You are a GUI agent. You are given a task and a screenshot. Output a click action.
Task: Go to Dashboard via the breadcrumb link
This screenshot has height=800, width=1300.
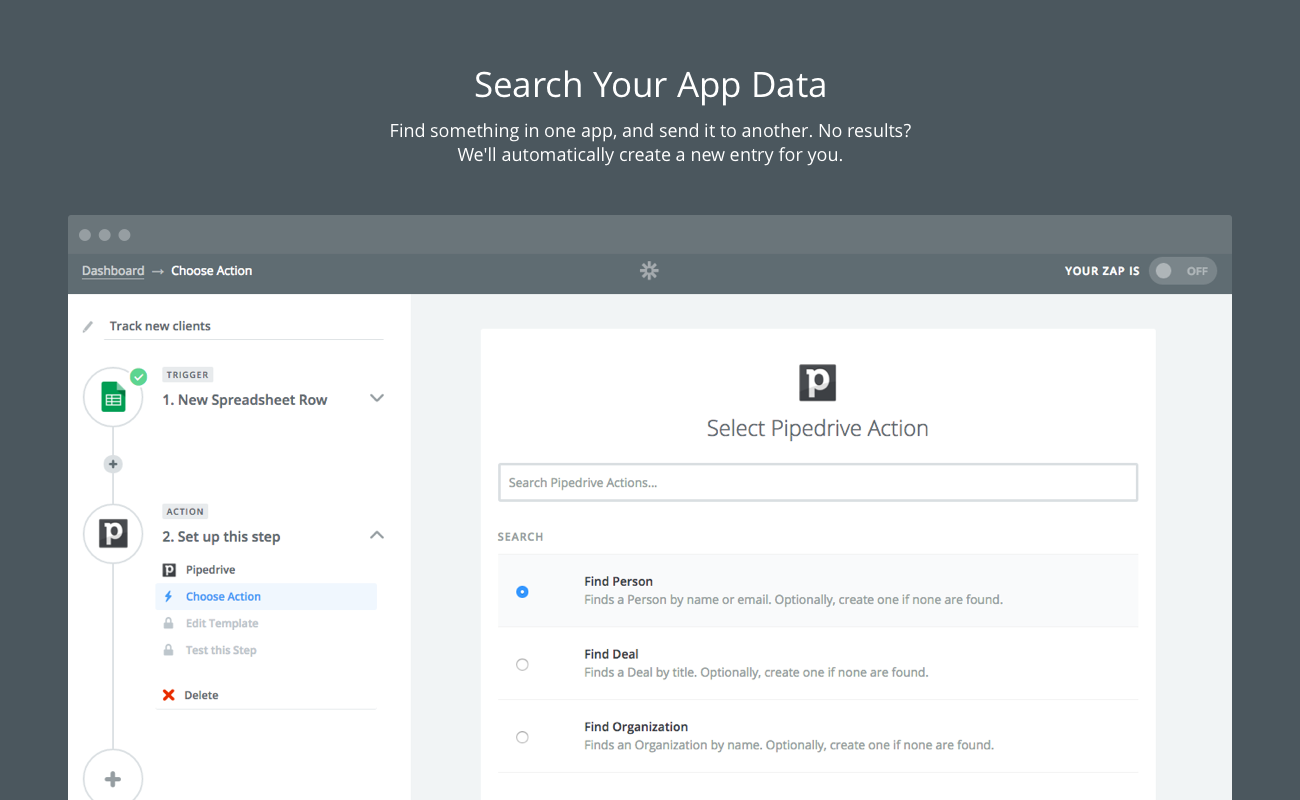113,271
